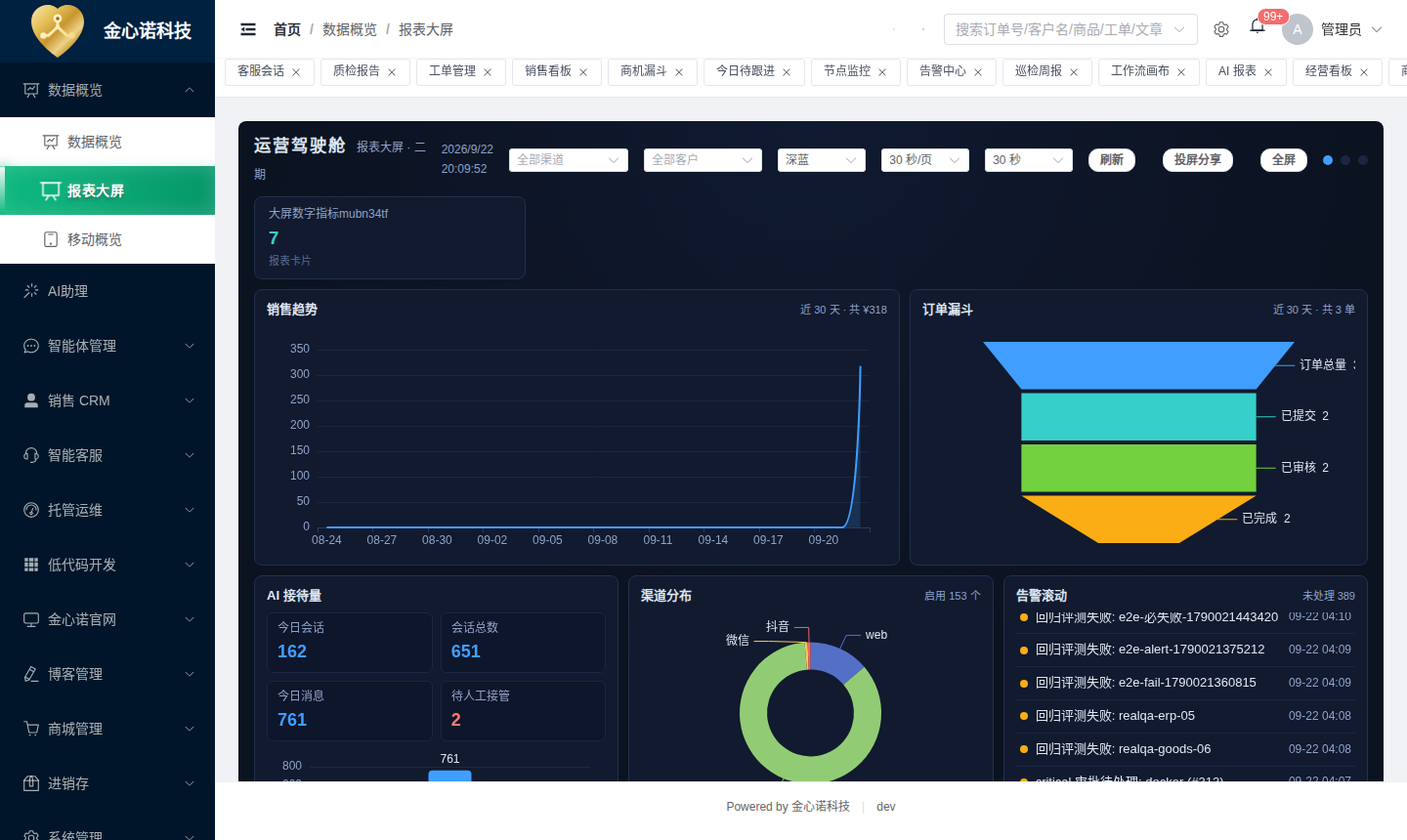The height and width of the screenshot is (840, 1407).
Task: Click the 移动概览 phone icon
Action: [x=51, y=239]
